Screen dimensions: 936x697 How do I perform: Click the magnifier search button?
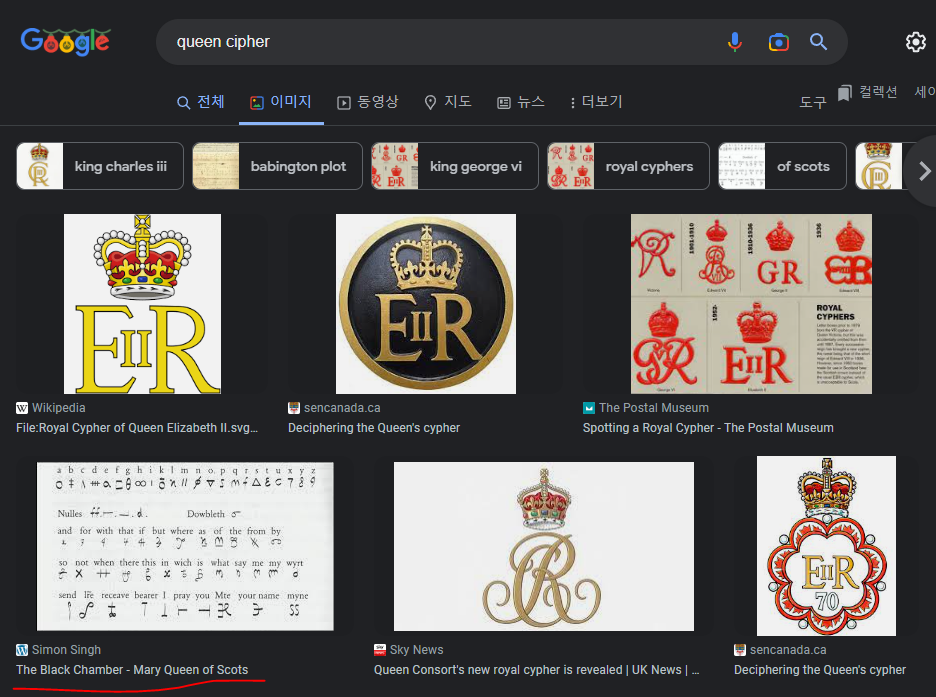click(x=818, y=42)
